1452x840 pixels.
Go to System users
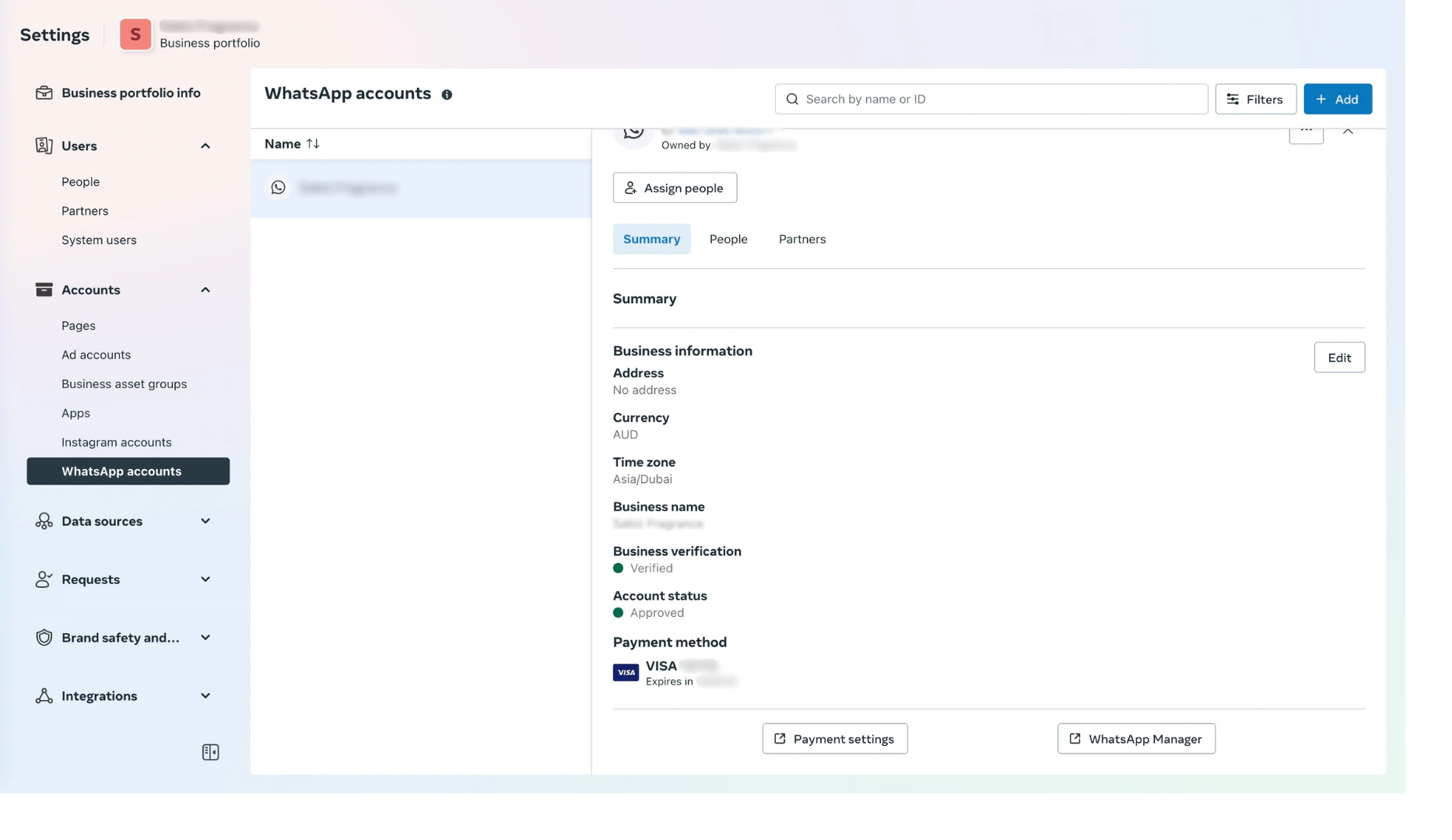(99, 240)
